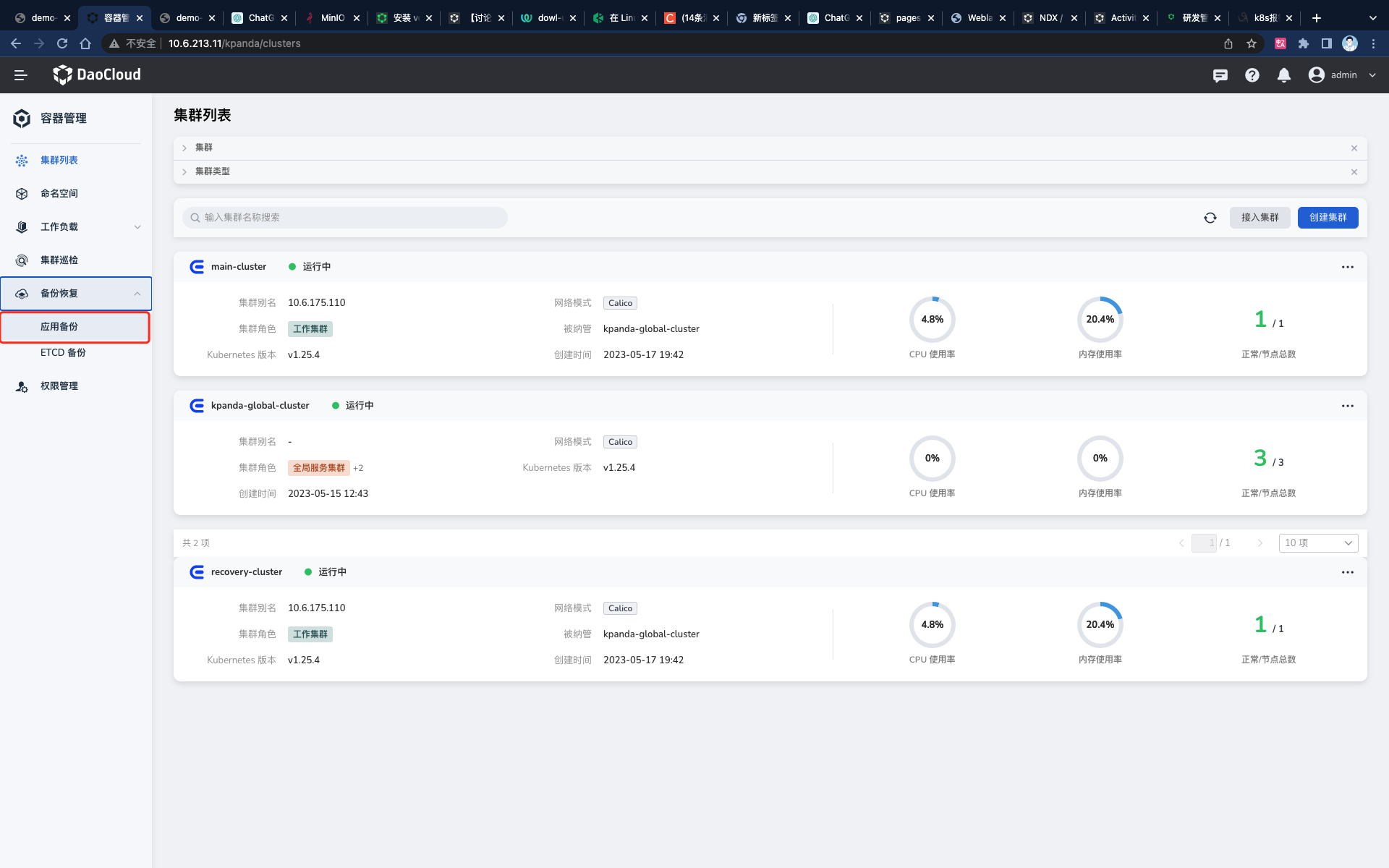Open the help question mark icon
The width and height of the screenshot is (1389, 868).
1252,75
